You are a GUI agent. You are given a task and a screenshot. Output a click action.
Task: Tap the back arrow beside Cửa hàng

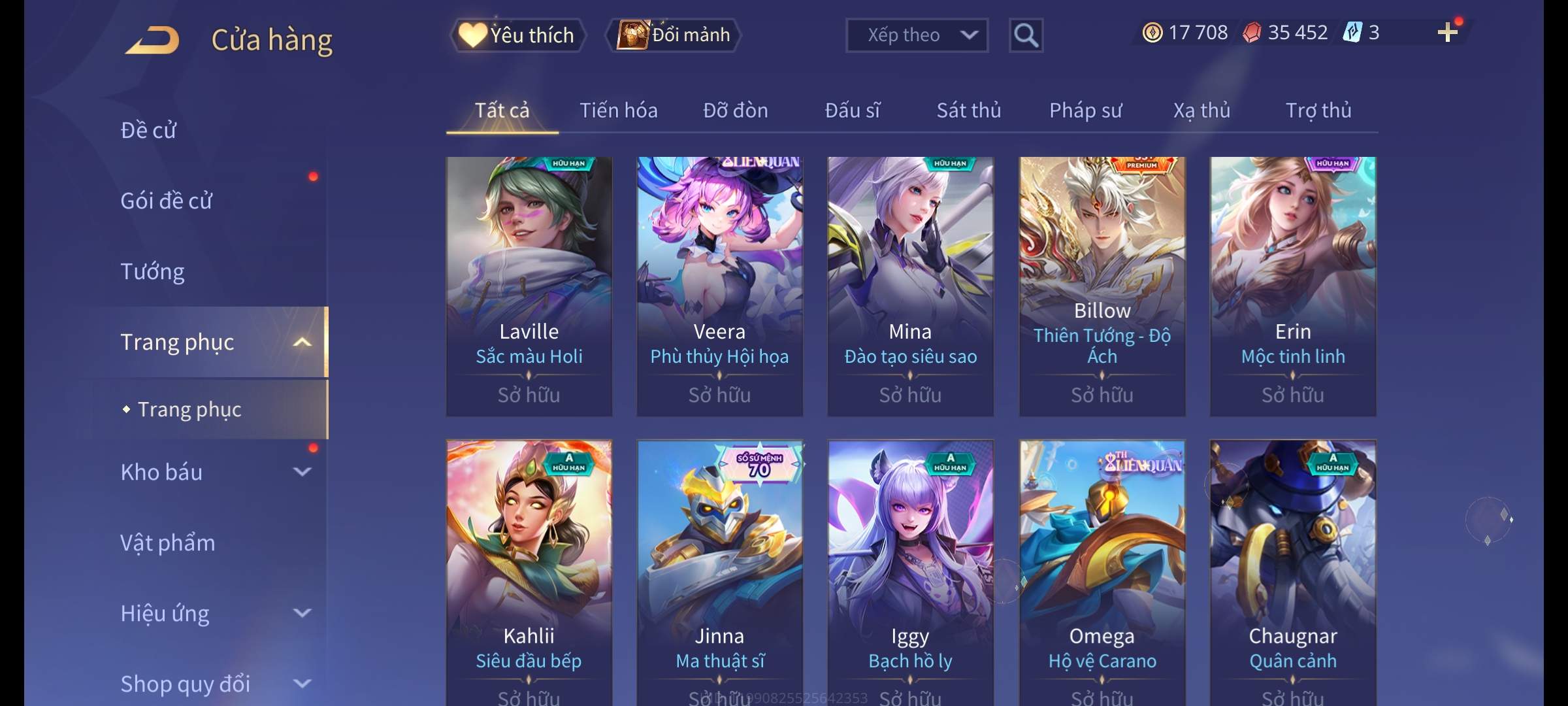(152, 40)
